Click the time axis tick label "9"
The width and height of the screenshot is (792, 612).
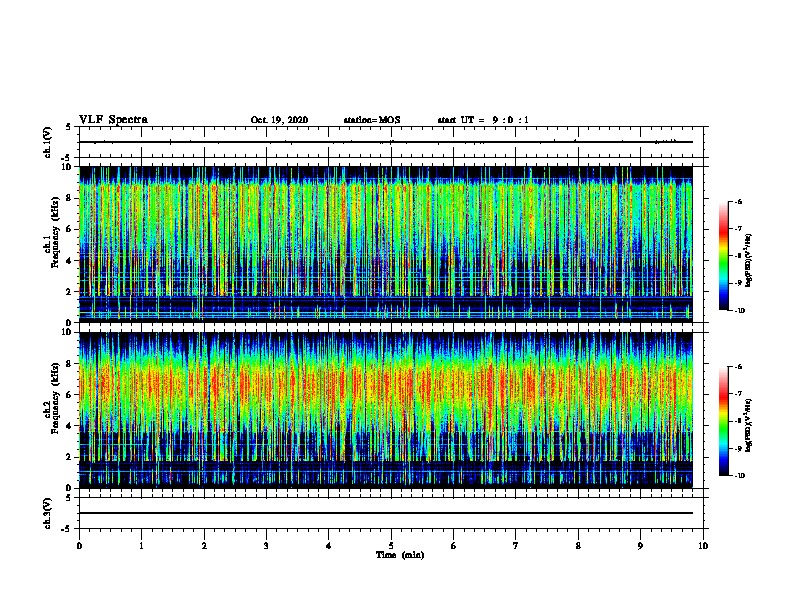click(x=640, y=546)
